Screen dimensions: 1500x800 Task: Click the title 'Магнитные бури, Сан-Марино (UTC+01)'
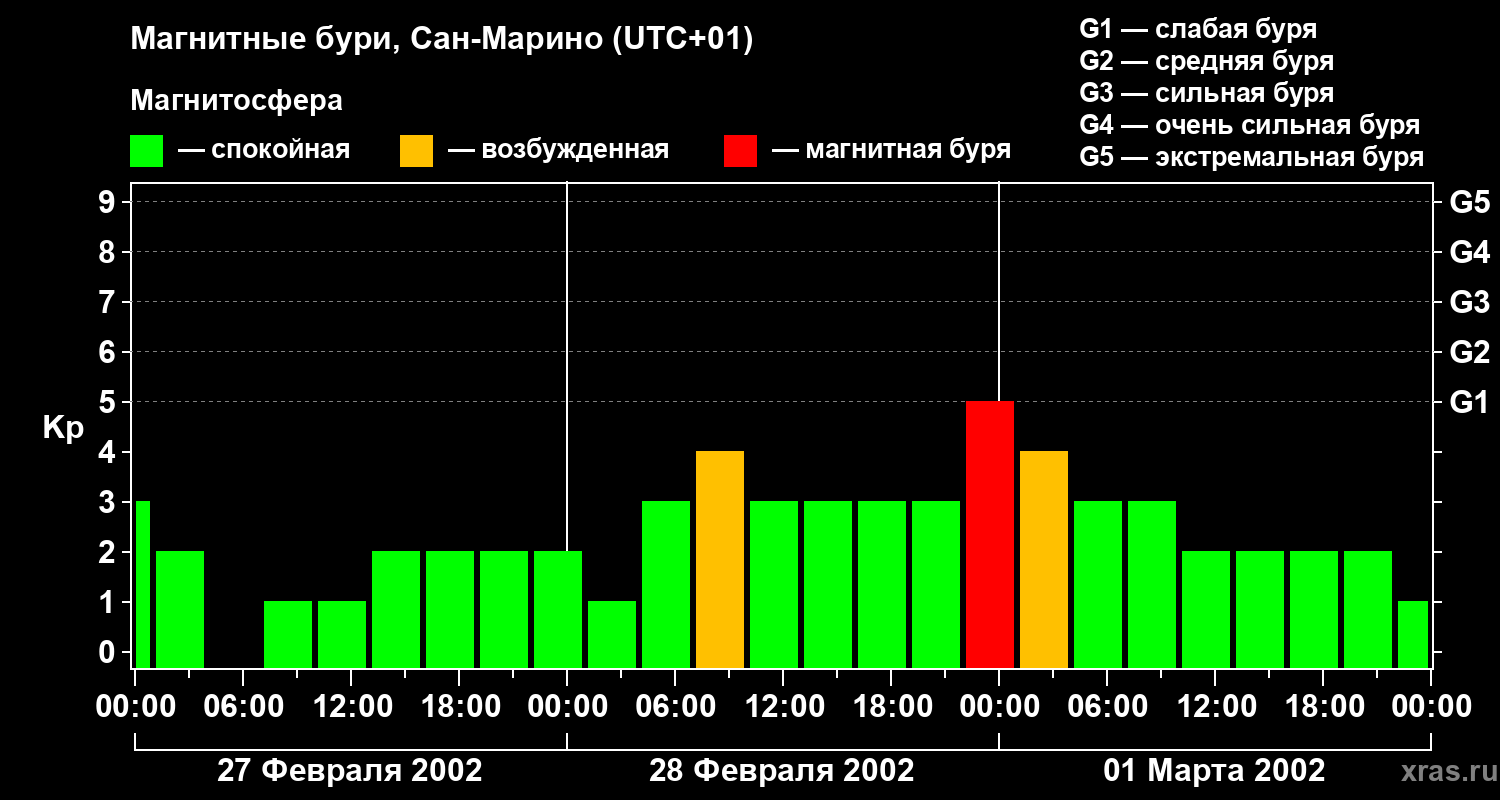pyautogui.click(x=441, y=40)
